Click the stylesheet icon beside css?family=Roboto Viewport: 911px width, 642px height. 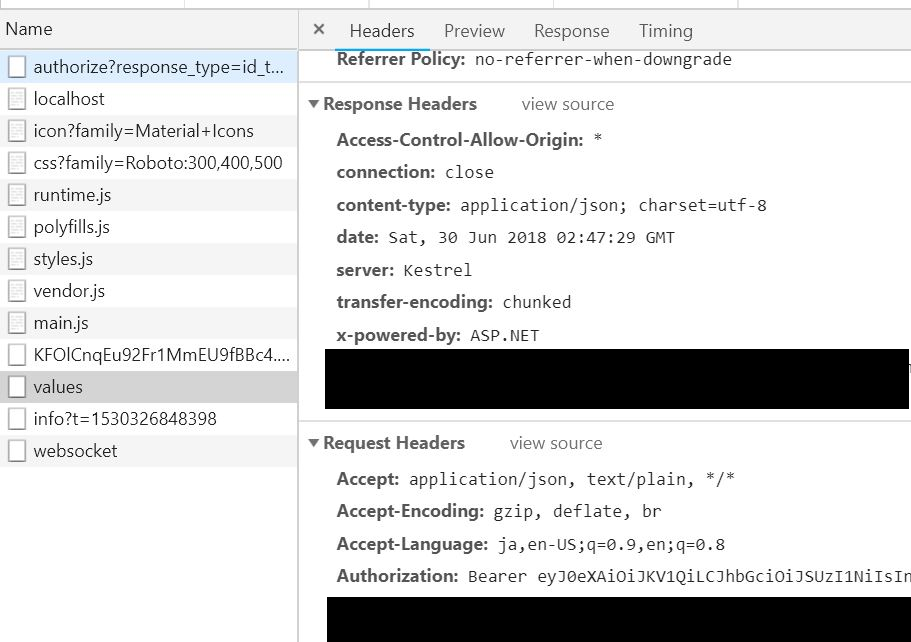point(17,163)
